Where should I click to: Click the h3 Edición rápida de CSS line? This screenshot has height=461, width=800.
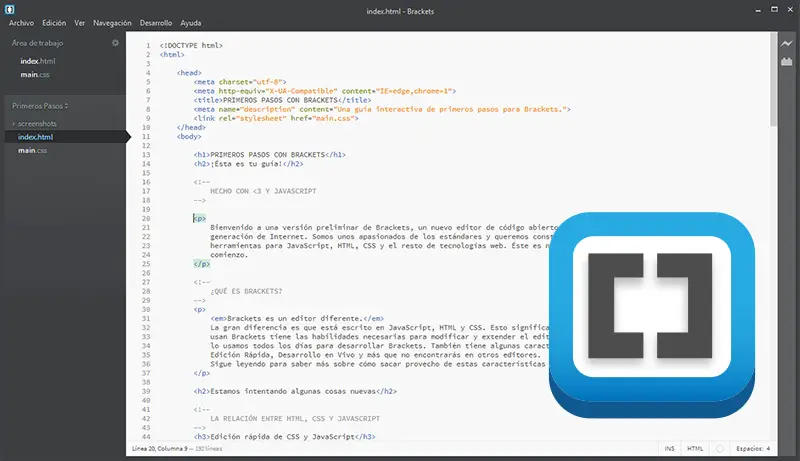point(284,437)
